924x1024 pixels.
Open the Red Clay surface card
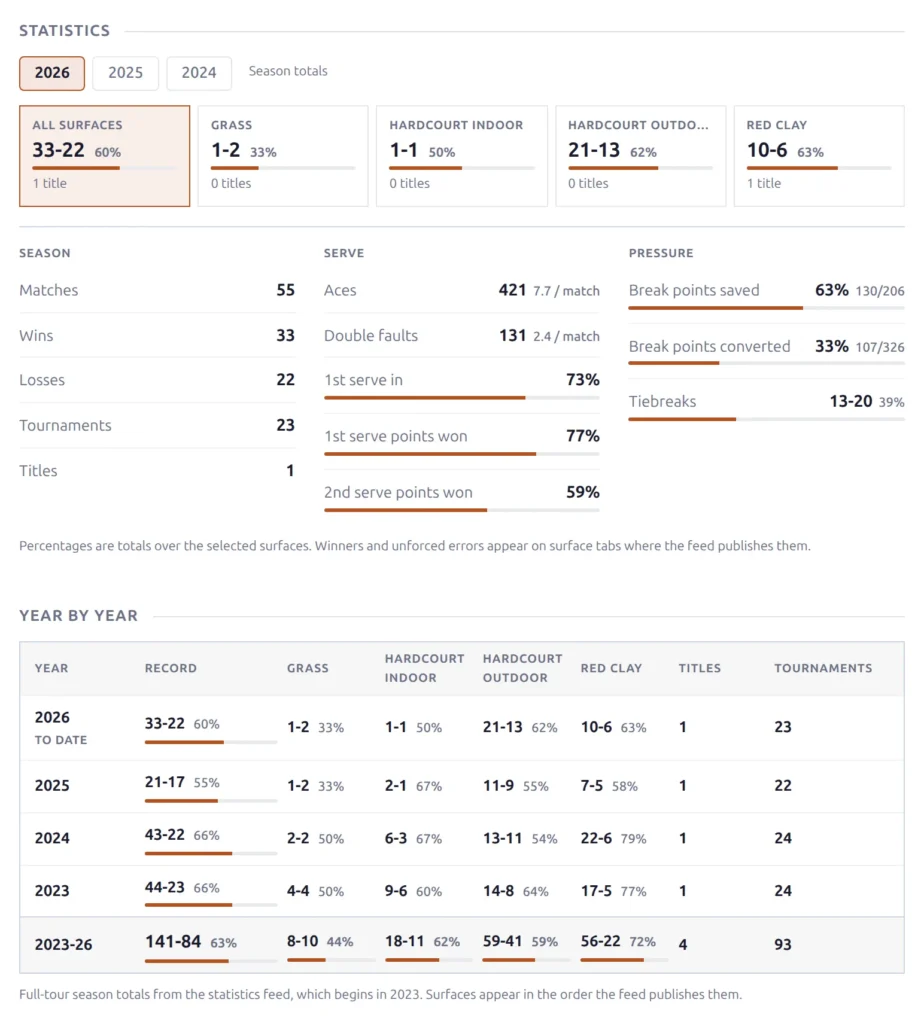point(819,156)
